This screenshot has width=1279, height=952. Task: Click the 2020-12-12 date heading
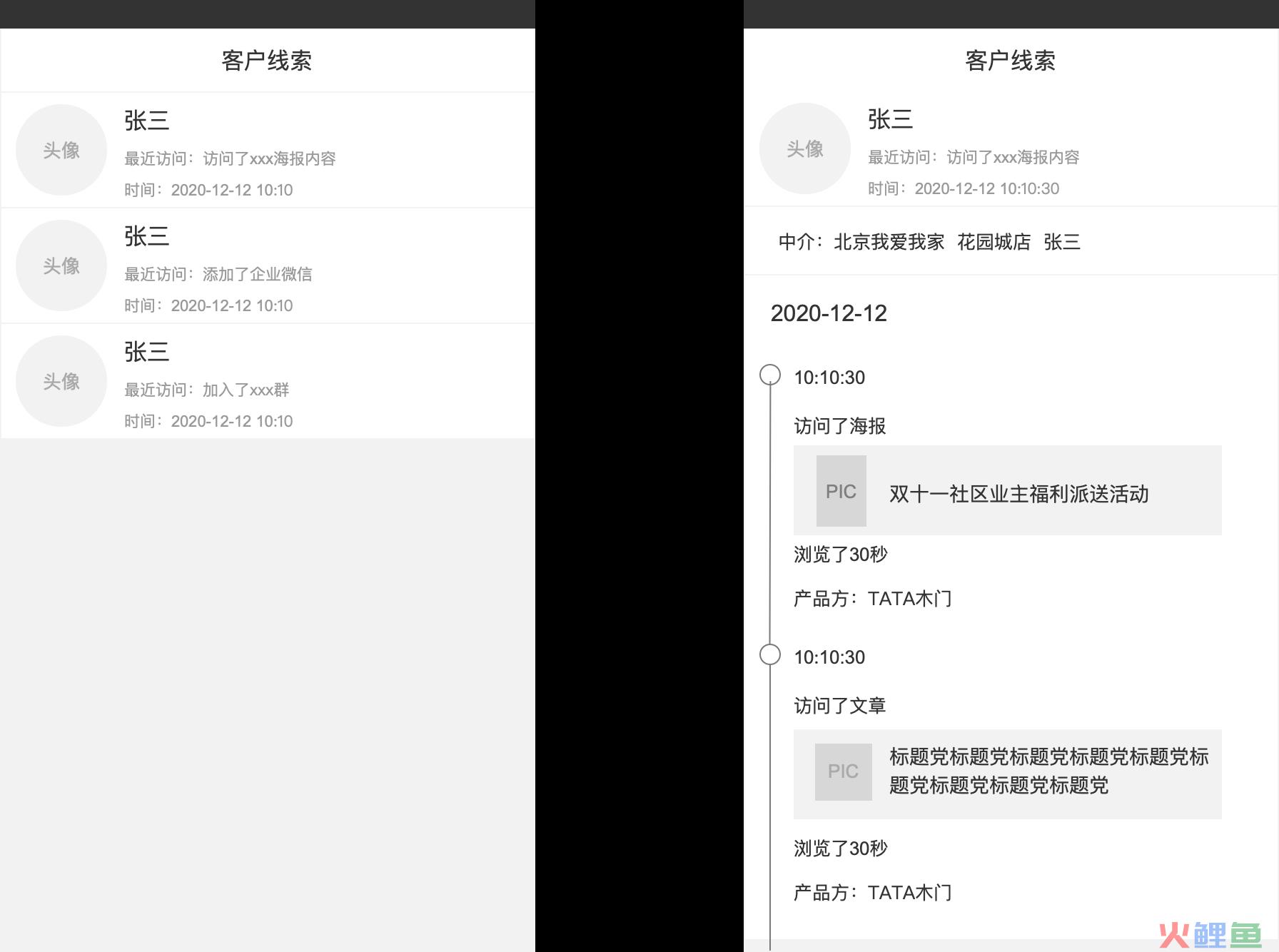pos(829,313)
